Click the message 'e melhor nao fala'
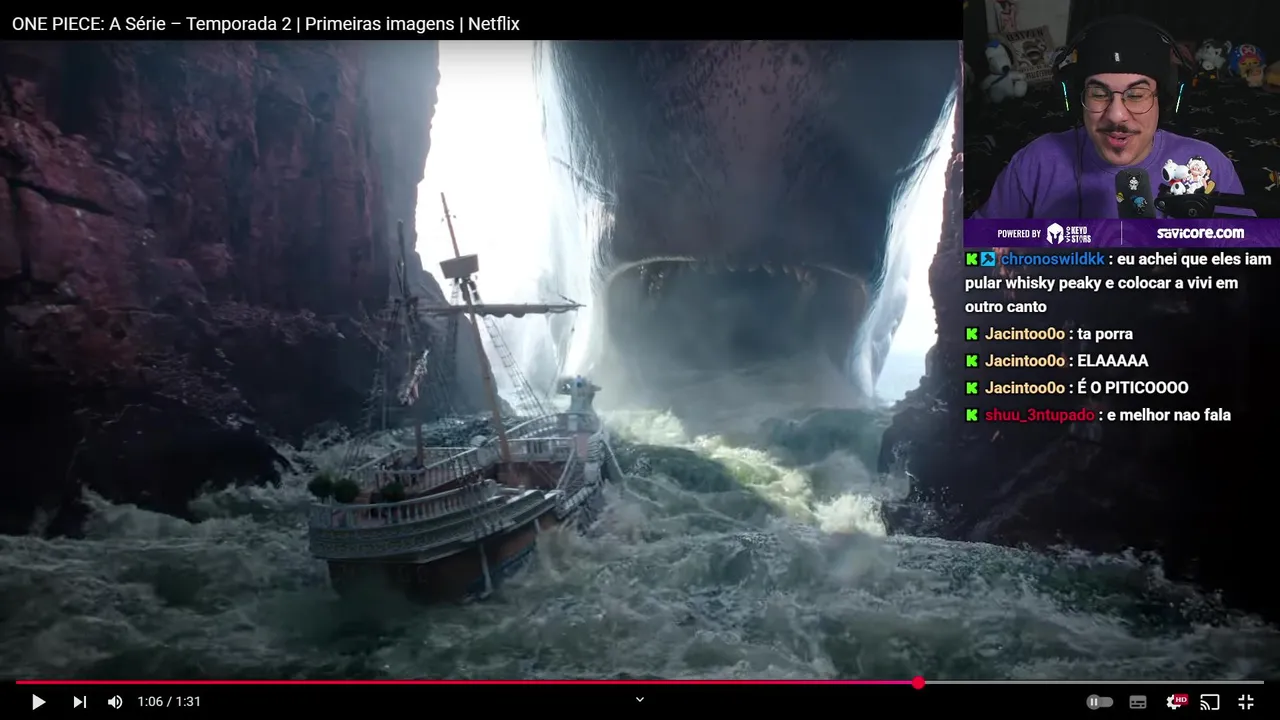The width and height of the screenshot is (1280, 720). pos(1169,415)
